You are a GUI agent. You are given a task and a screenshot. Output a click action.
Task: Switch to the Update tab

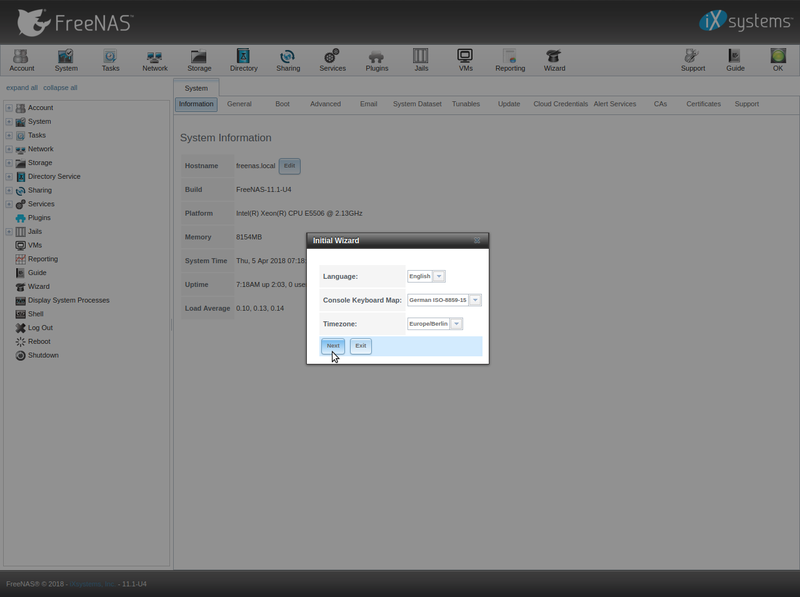(509, 104)
